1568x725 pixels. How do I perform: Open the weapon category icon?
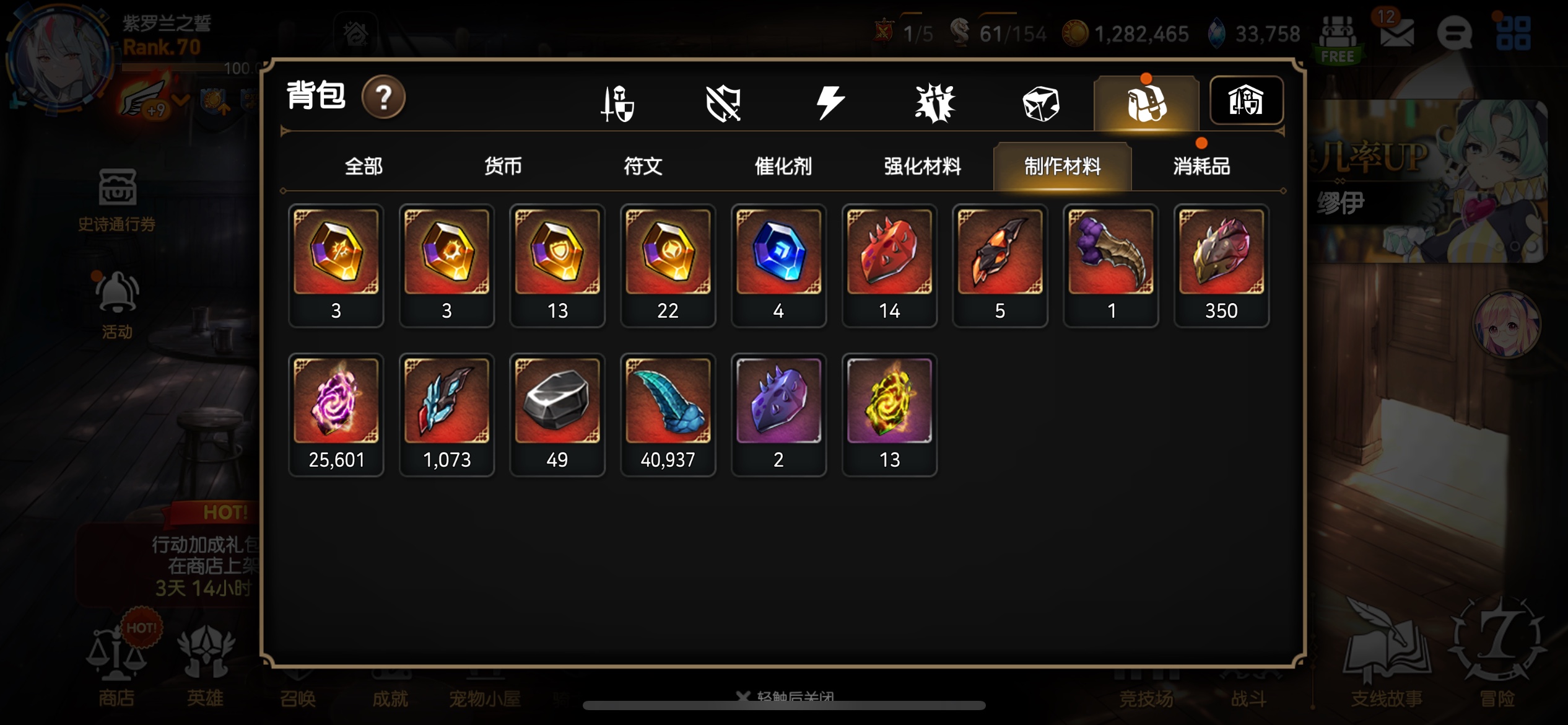tap(618, 103)
